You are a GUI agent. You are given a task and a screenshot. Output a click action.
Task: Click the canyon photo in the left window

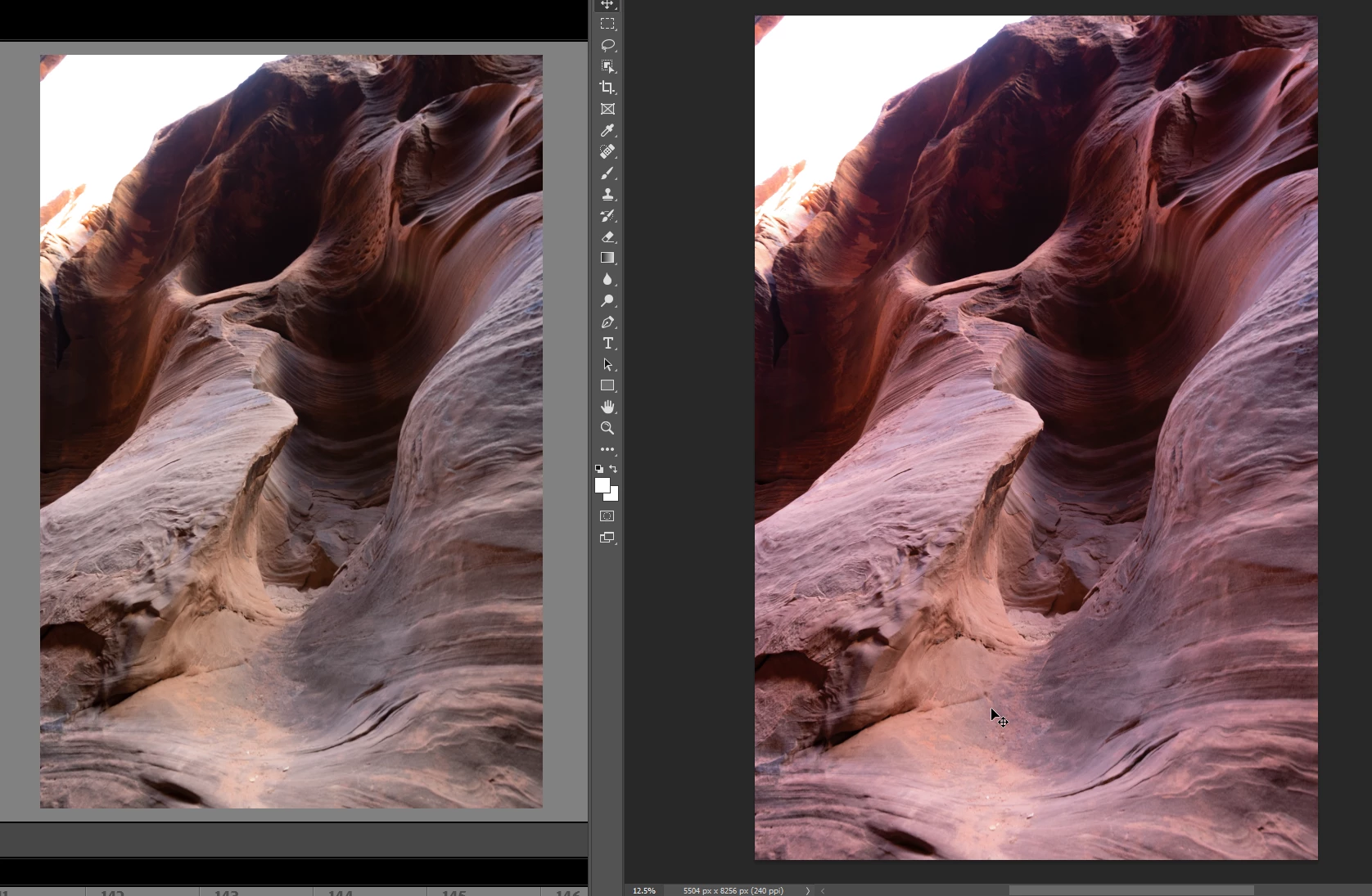click(x=291, y=431)
